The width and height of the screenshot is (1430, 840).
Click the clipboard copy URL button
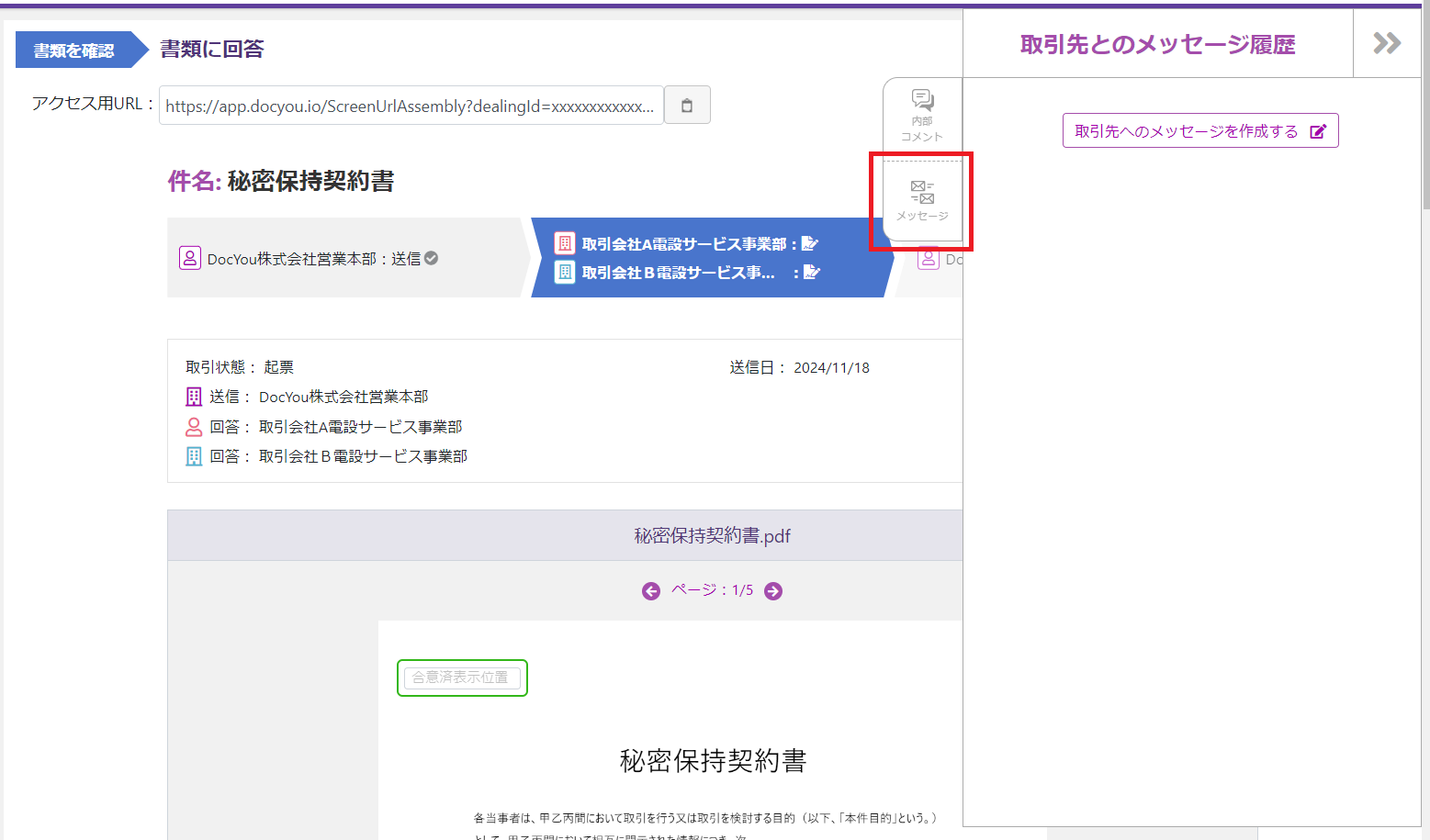[x=686, y=106]
